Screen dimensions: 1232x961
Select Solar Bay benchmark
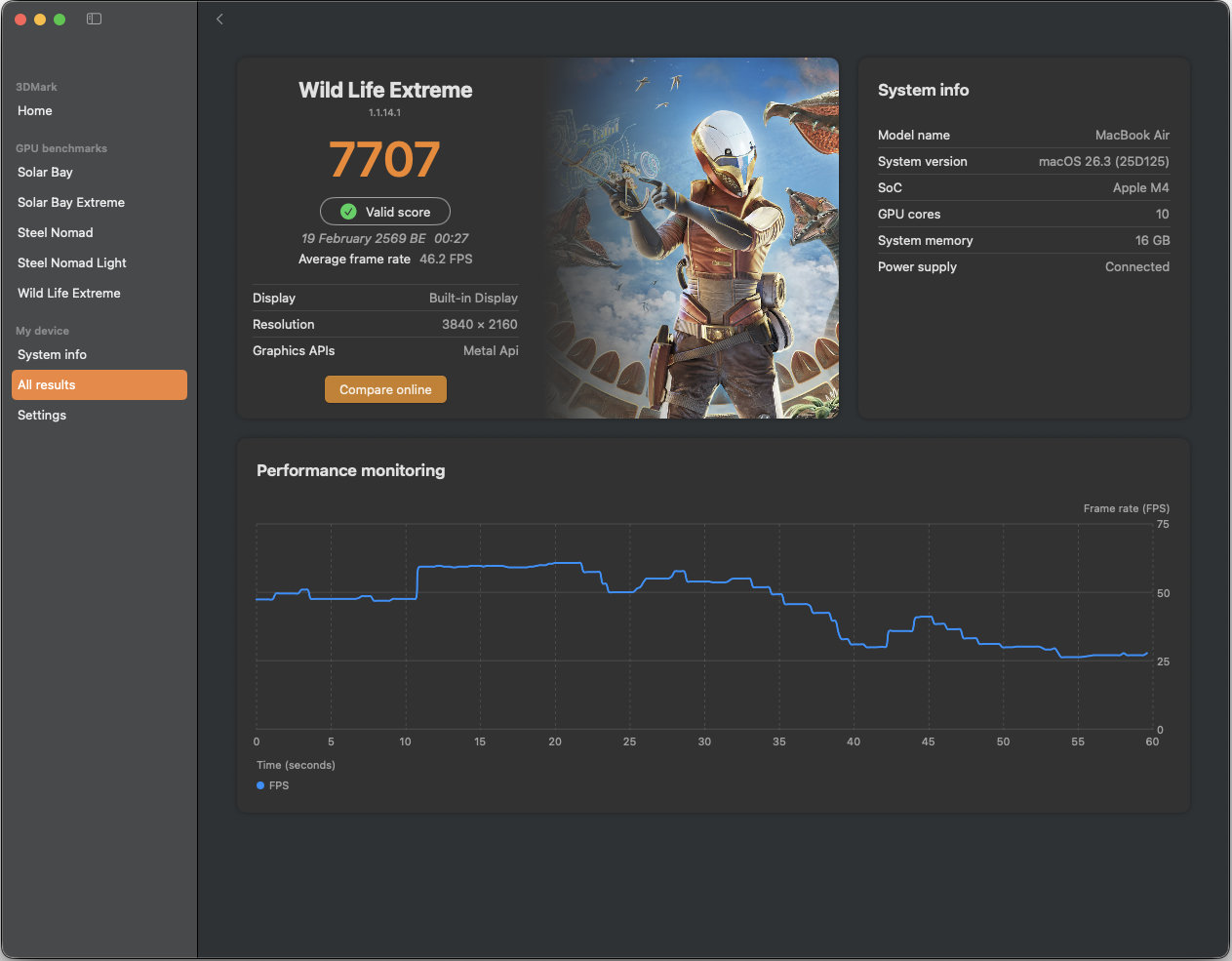(x=46, y=173)
